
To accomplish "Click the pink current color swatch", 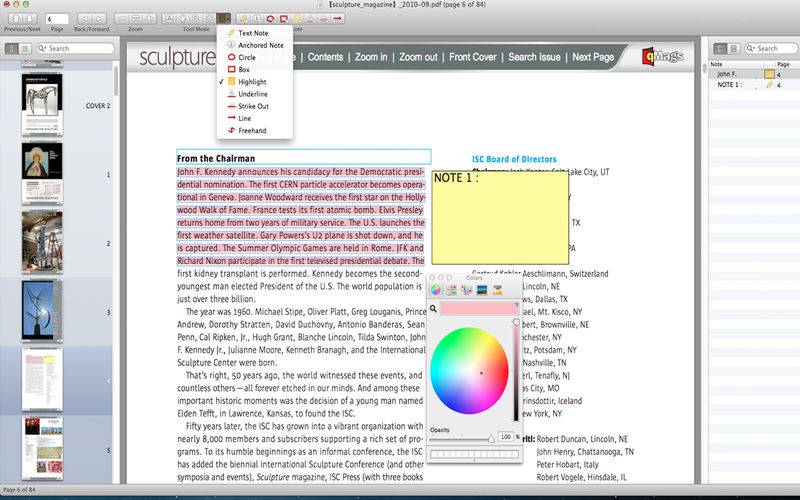I will 479,308.
